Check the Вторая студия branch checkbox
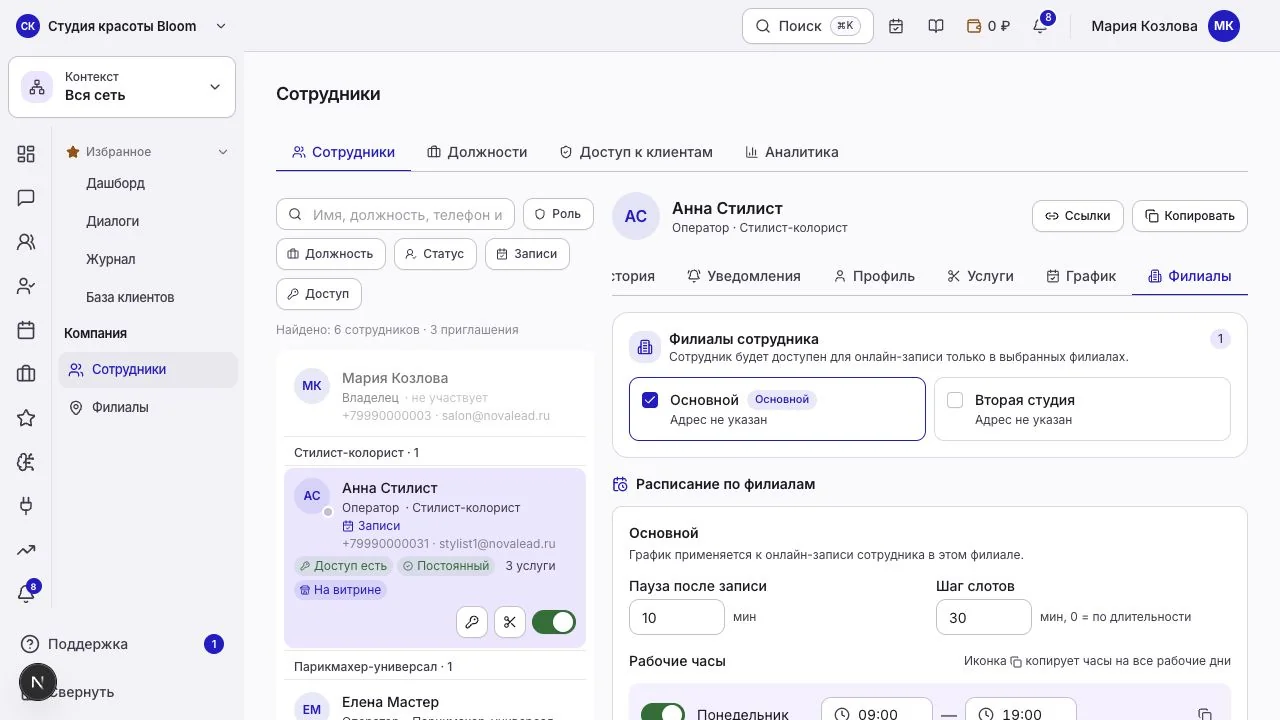Viewport: 1280px width, 720px height. point(955,400)
